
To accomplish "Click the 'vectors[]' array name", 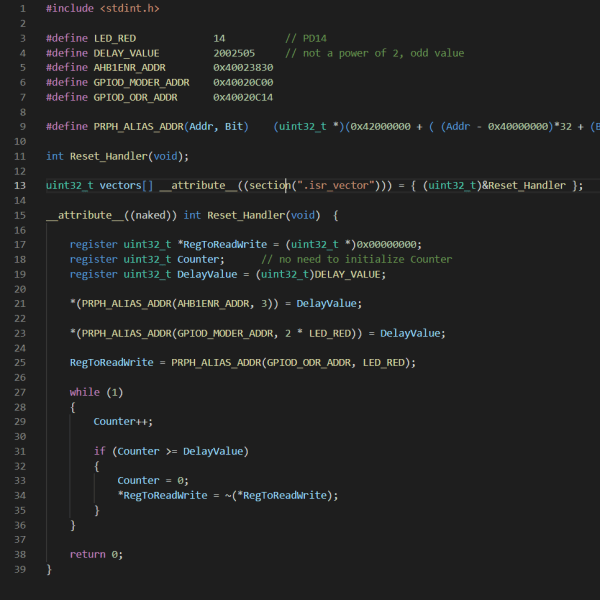I will point(127,186).
